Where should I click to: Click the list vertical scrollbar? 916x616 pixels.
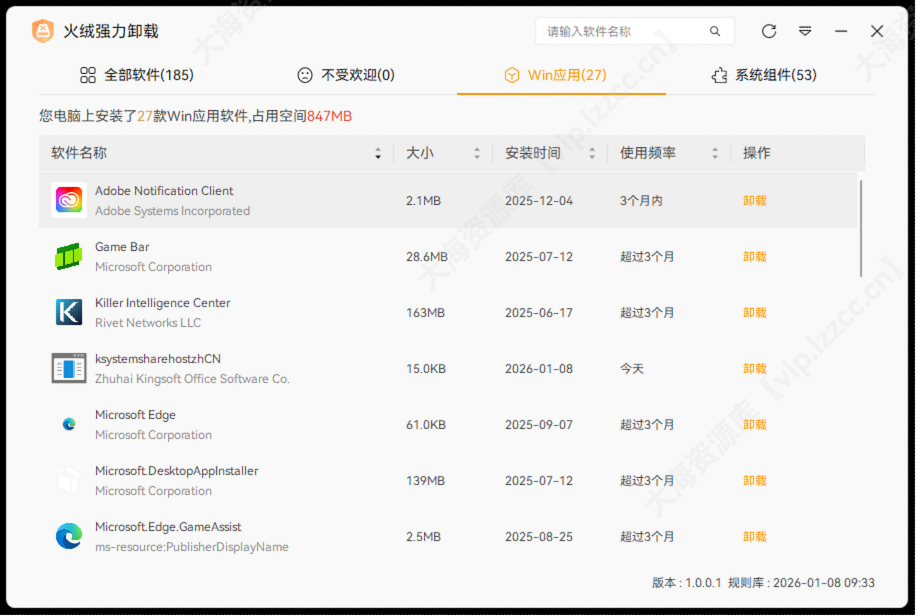pos(861,229)
